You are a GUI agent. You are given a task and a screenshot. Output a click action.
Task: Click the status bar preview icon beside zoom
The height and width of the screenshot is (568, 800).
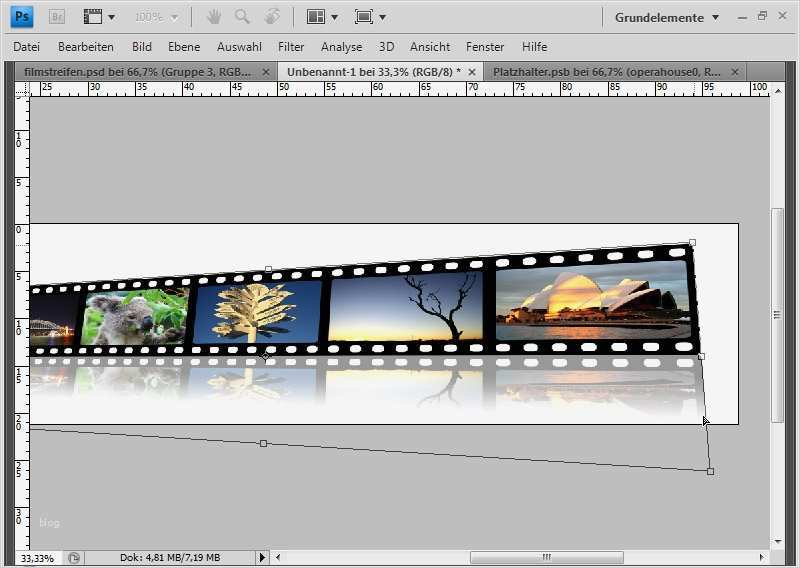[x=74, y=558]
